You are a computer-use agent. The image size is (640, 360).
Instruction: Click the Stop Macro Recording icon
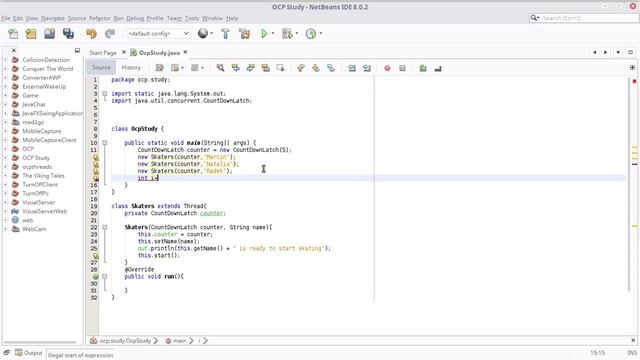pyautogui.click(x=402, y=68)
